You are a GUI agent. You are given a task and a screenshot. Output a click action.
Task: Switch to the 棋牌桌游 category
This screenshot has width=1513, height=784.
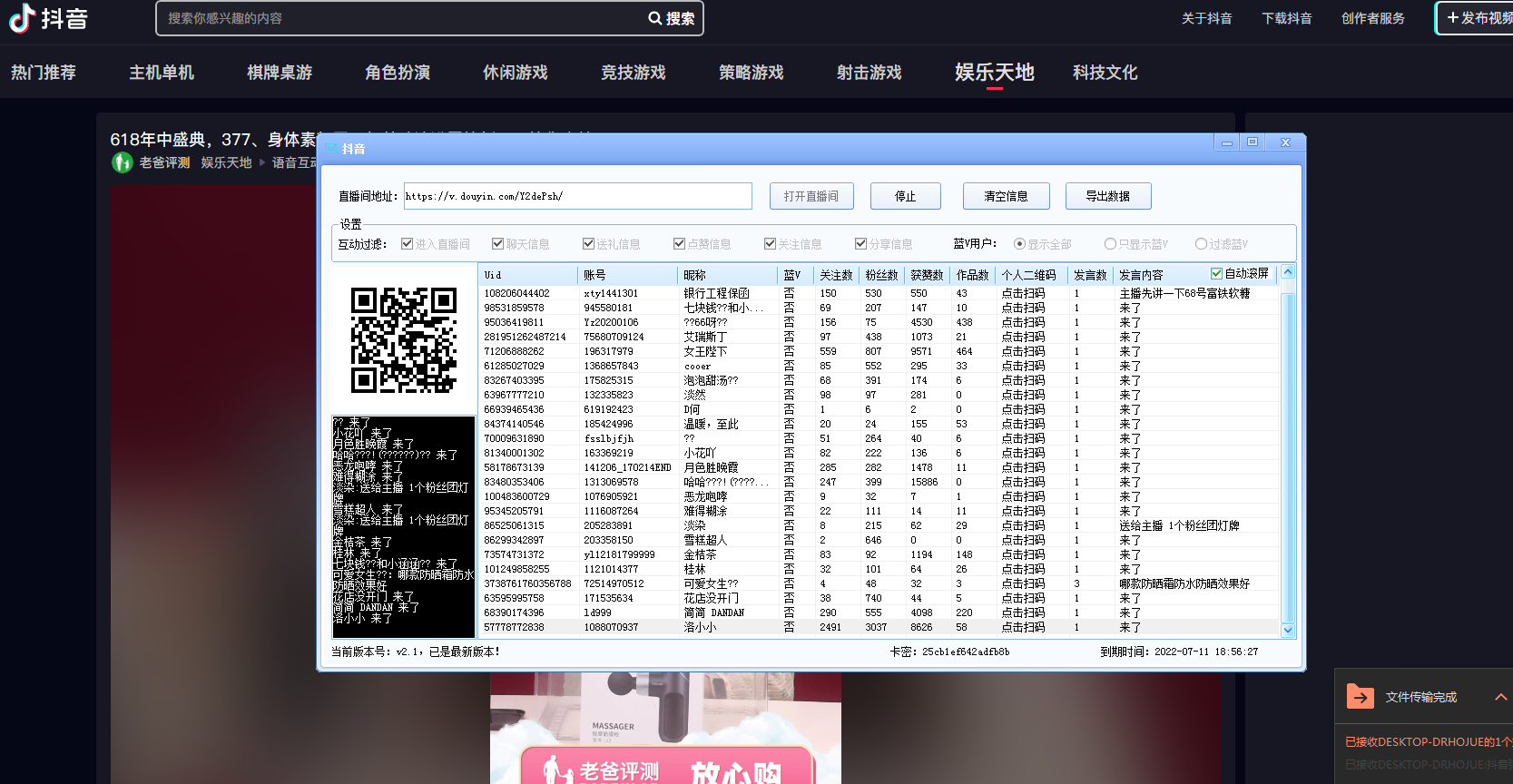(280, 73)
